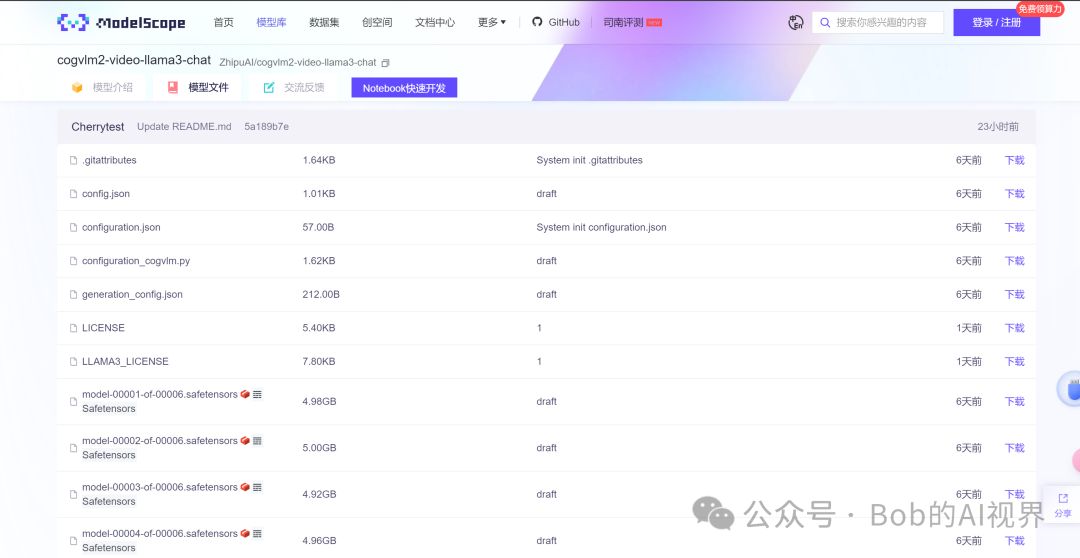Open the configuration.json file
The width and height of the screenshot is (1080, 558).
121,227
